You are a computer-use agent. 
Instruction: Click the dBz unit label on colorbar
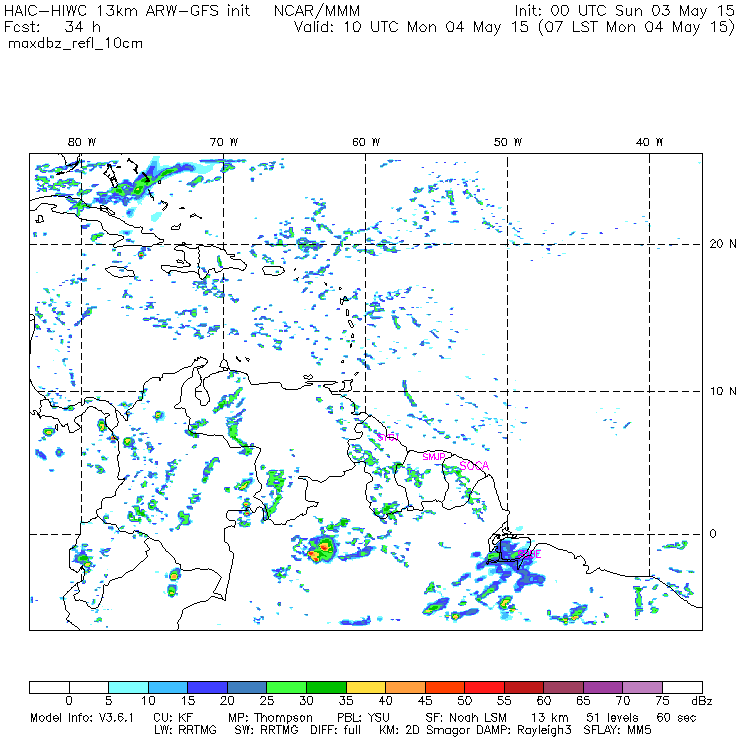[701, 701]
